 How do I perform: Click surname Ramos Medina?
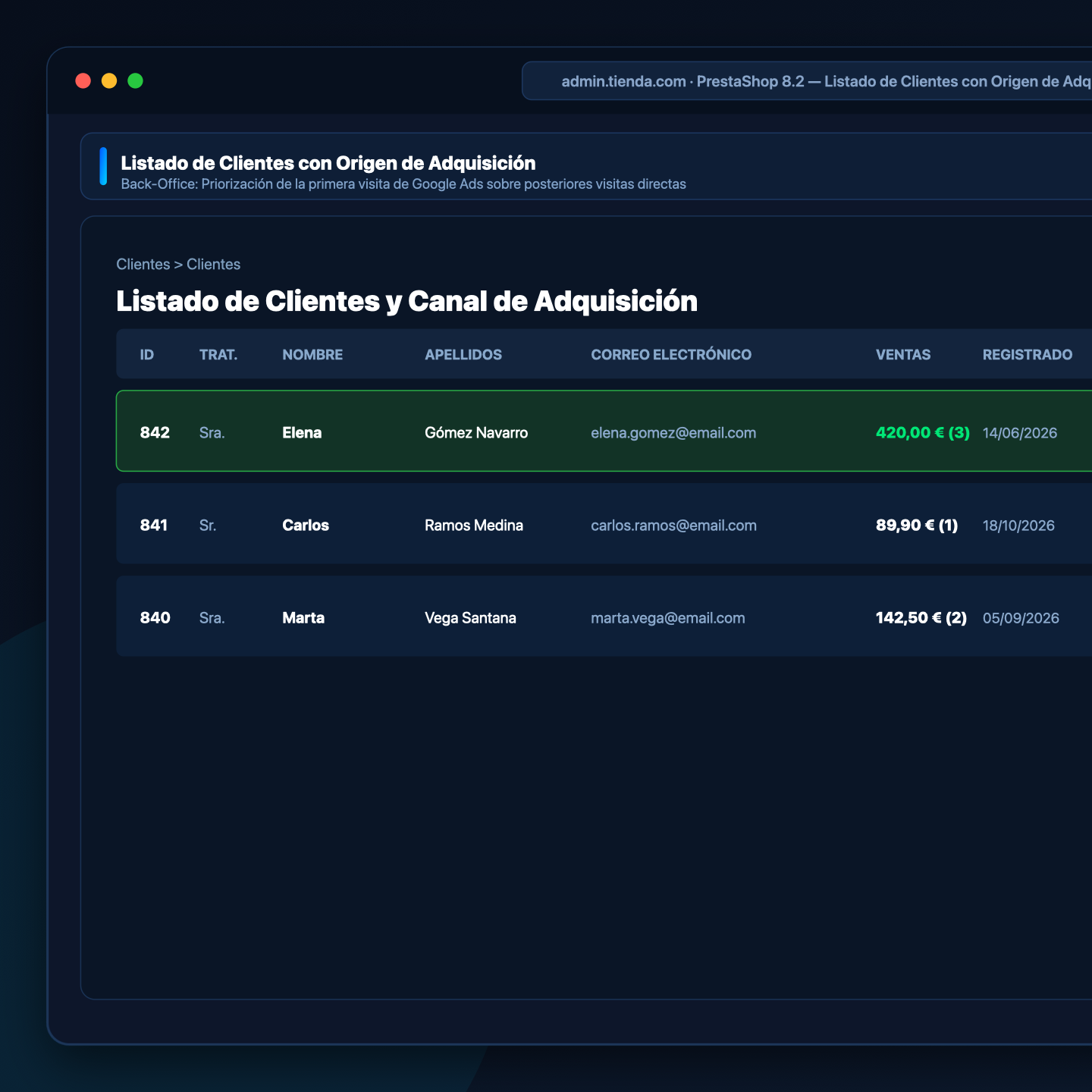[474, 525]
